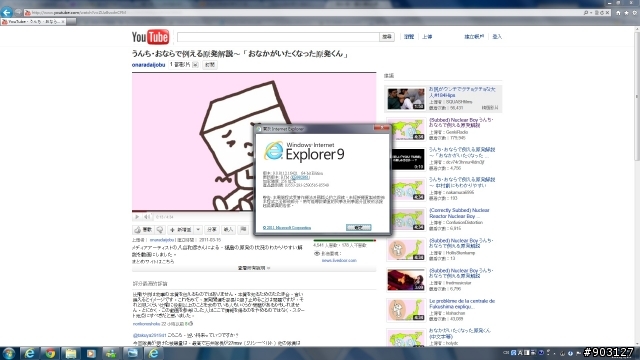Open Correctly Subbed Nuclear Reactor Nuclear Boy video

pyautogui.click(x=459, y=213)
